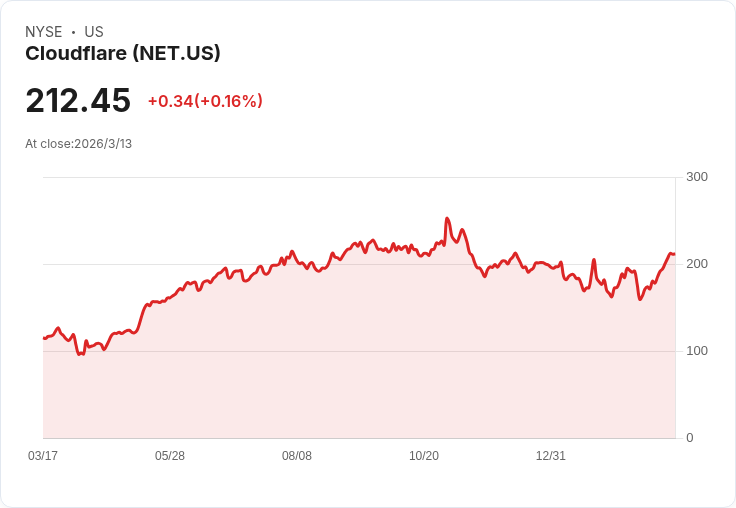
Task: Click the +0.34(+0.16%) price change
Action: pyautogui.click(x=205, y=101)
